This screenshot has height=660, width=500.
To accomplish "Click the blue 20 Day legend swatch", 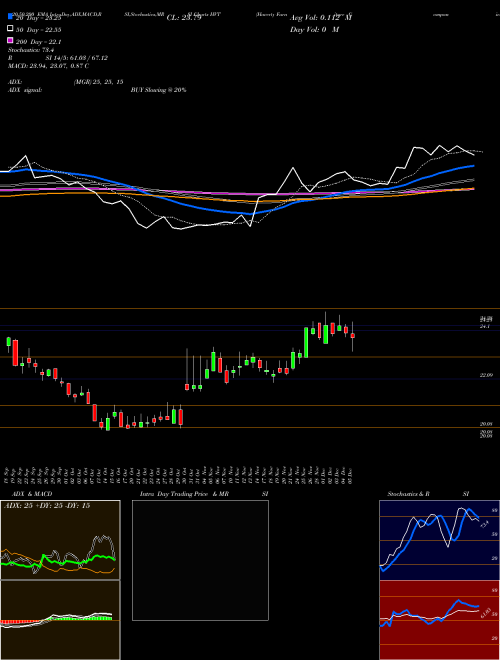I will point(10,17).
